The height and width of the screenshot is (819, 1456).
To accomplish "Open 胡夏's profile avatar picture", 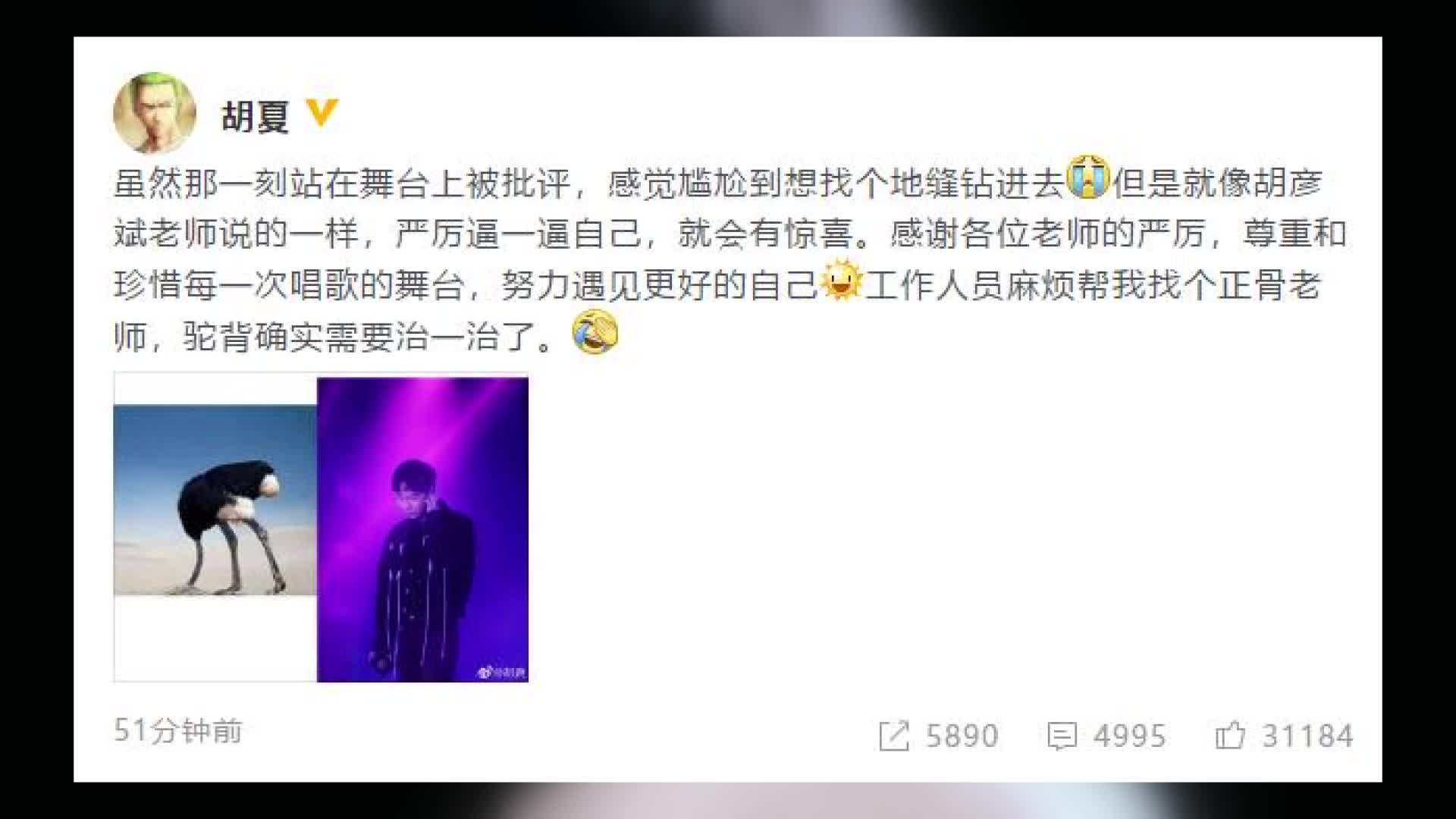I will 155,114.
